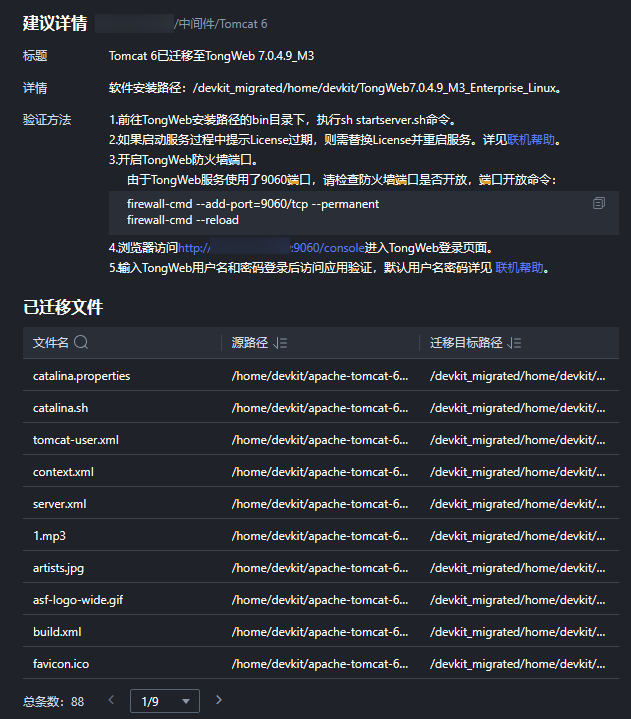Viewport: 631px width, 719px height.
Task: Click the 迁移目标路径 column header label
Action: pyautogui.click(x=466, y=343)
